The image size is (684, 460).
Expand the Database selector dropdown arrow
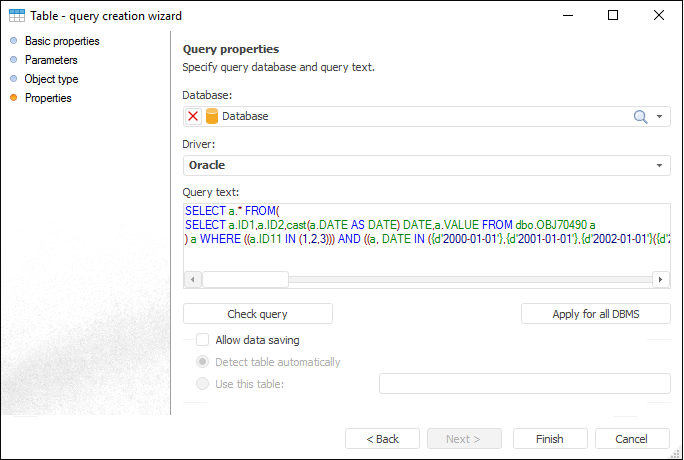click(x=660, y=116)
